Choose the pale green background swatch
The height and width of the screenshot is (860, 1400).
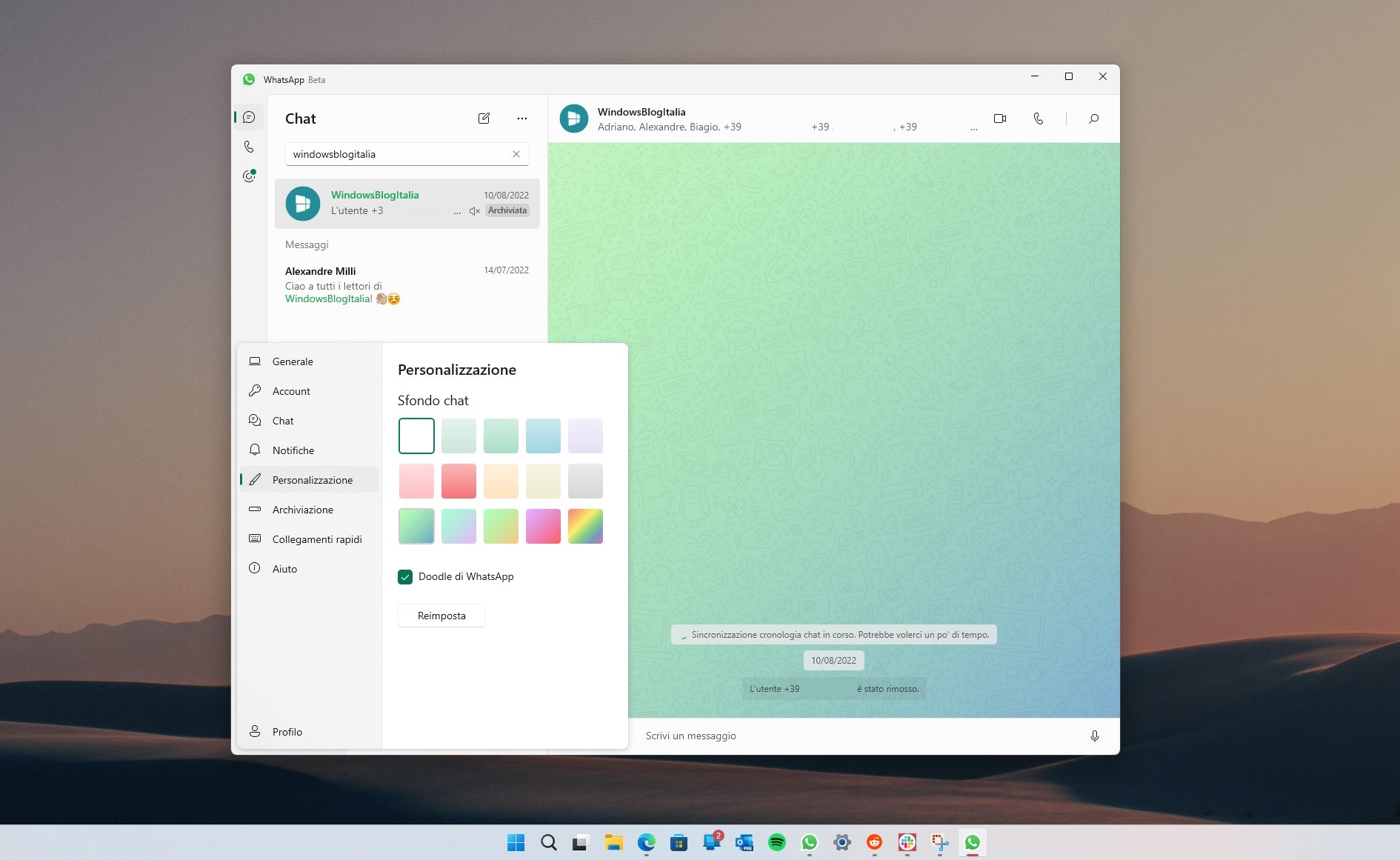click(459, 436)
